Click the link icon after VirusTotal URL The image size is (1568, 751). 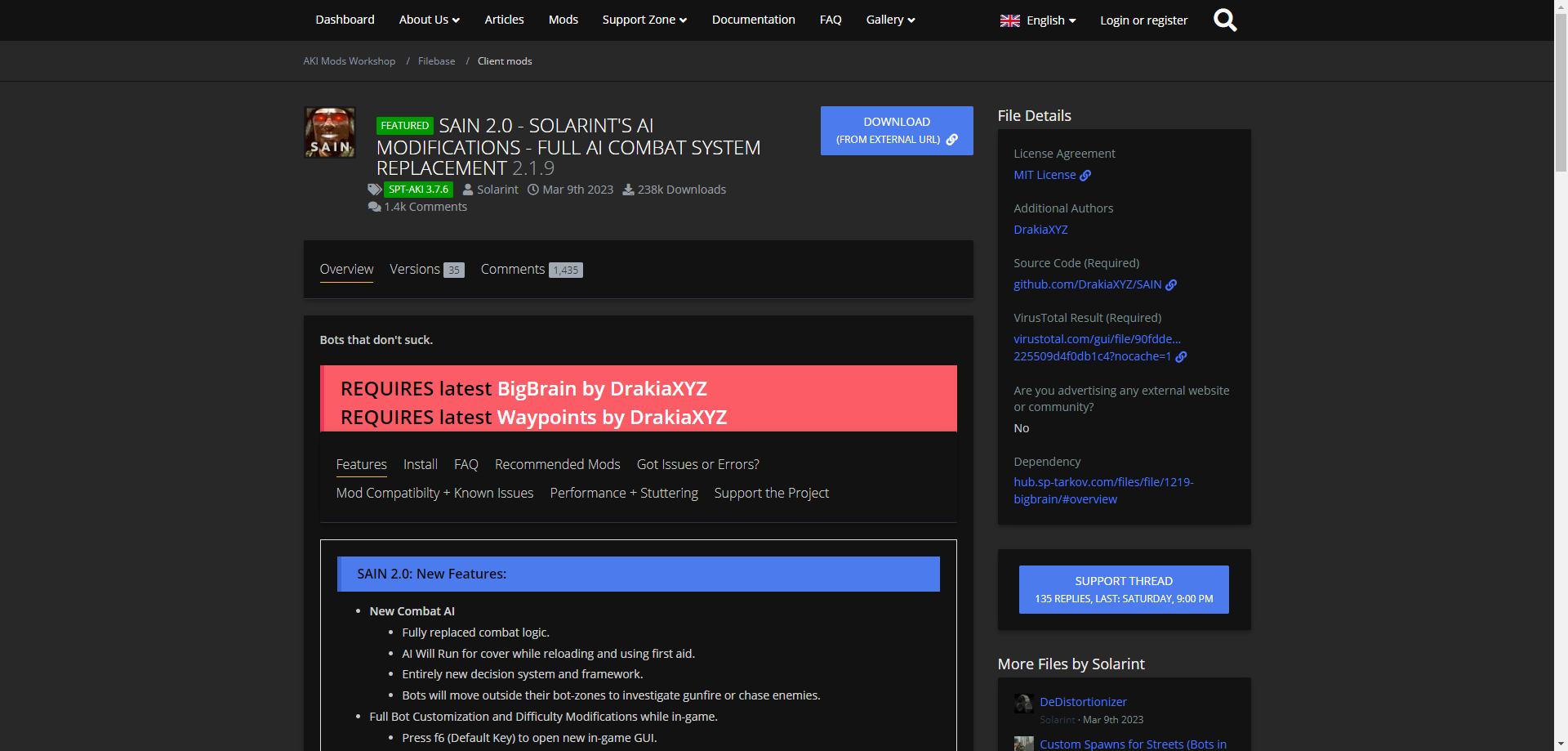(x=1181, y=357)
